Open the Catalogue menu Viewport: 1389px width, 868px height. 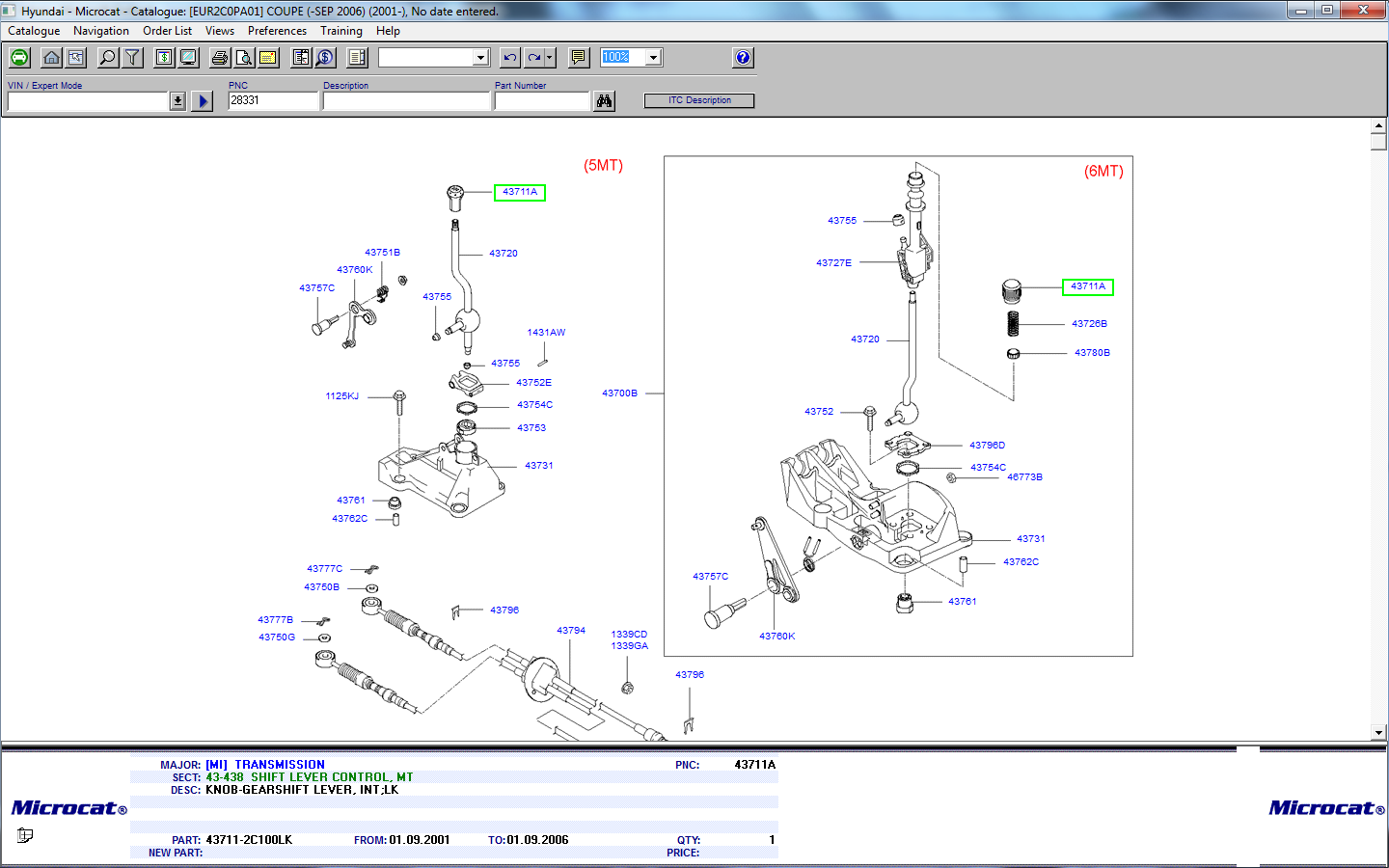coord(34,31)
